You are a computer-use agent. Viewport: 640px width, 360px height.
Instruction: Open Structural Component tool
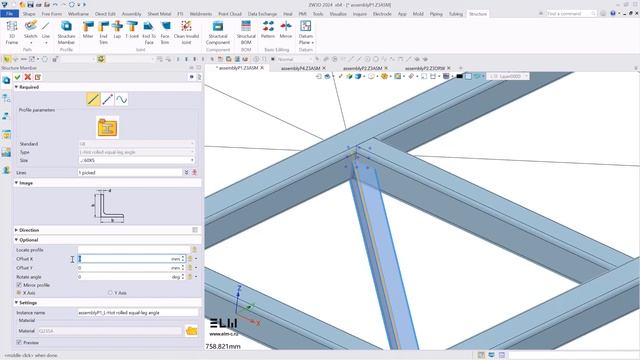218,32
